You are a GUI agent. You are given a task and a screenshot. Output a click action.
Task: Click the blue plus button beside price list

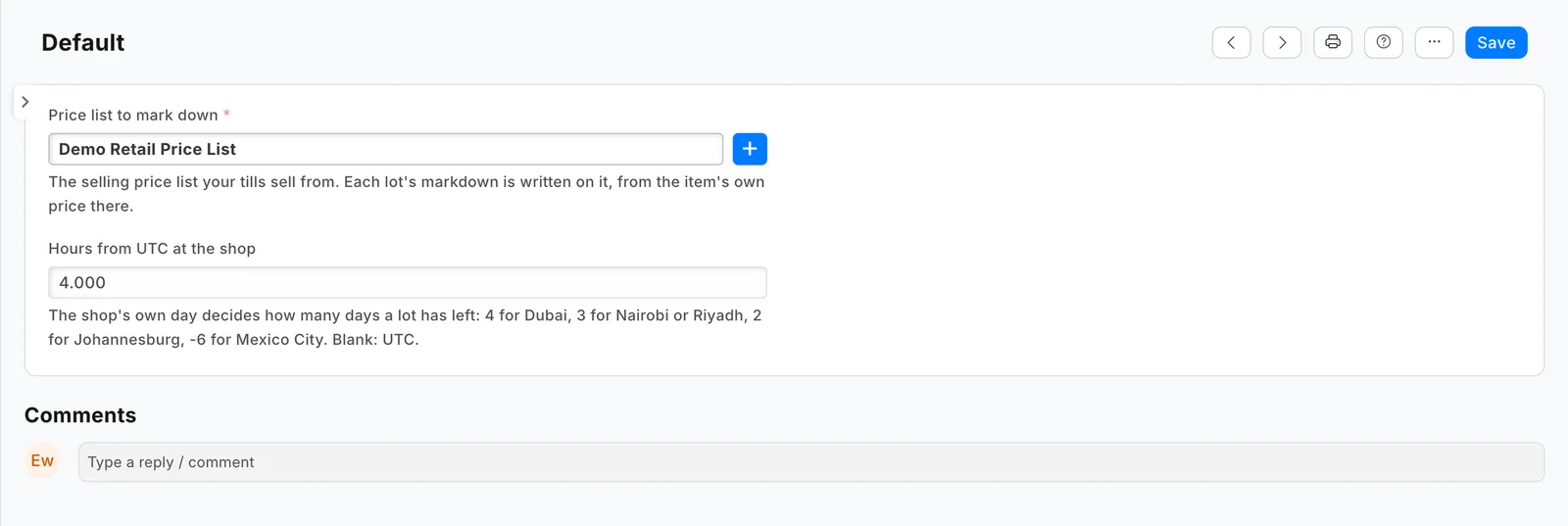(x=750, y=149)
